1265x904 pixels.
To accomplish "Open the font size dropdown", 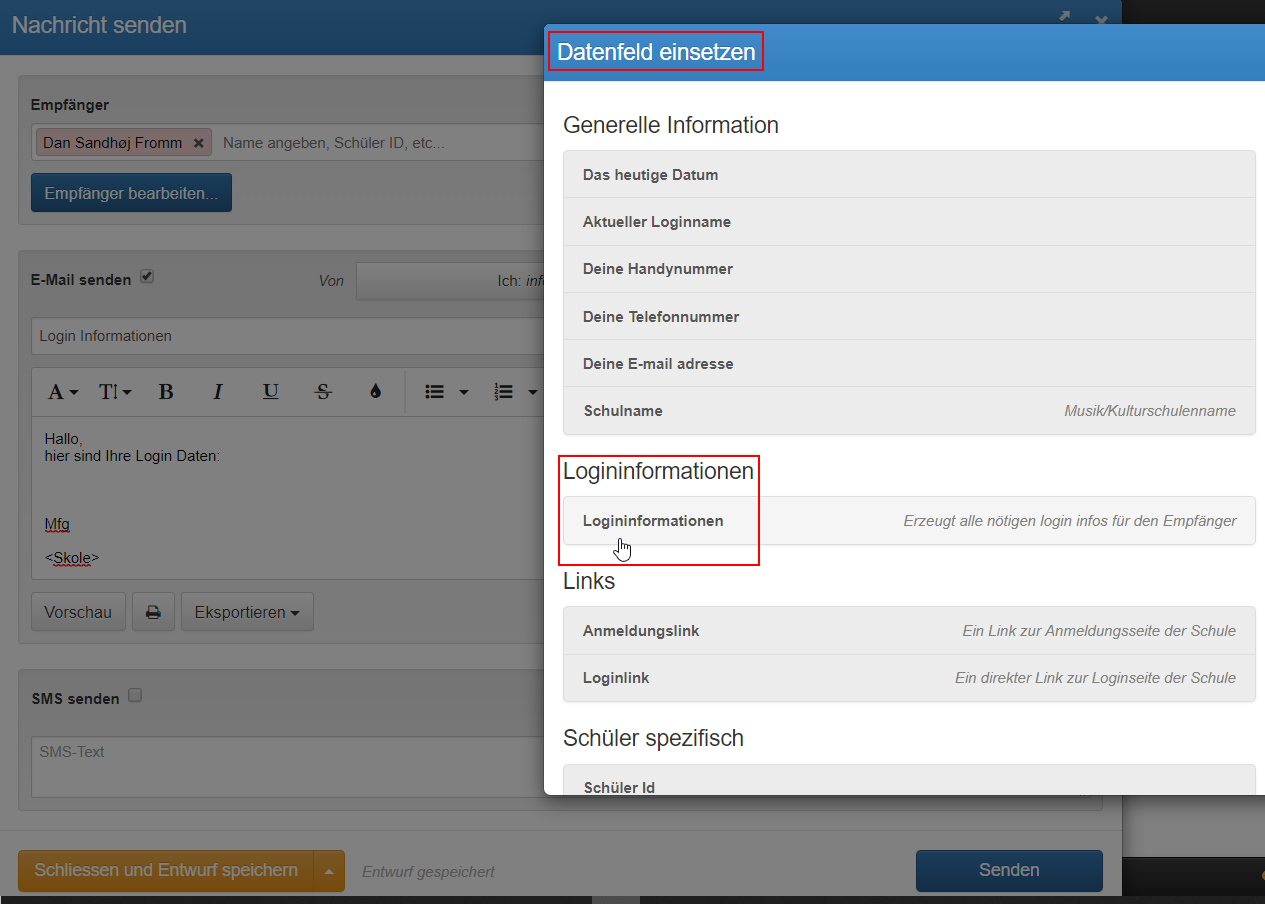I will [x=115, y=392].
